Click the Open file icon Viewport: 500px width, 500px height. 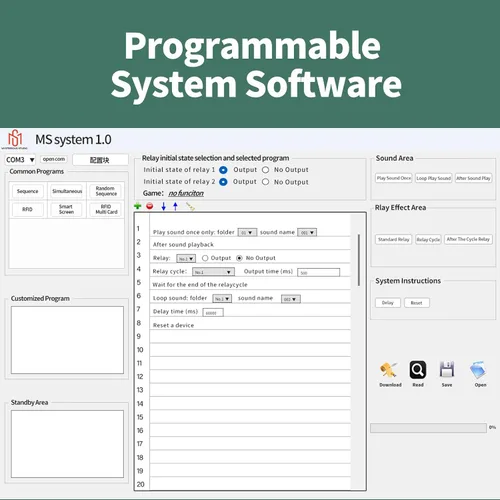(x=479, y=370)
